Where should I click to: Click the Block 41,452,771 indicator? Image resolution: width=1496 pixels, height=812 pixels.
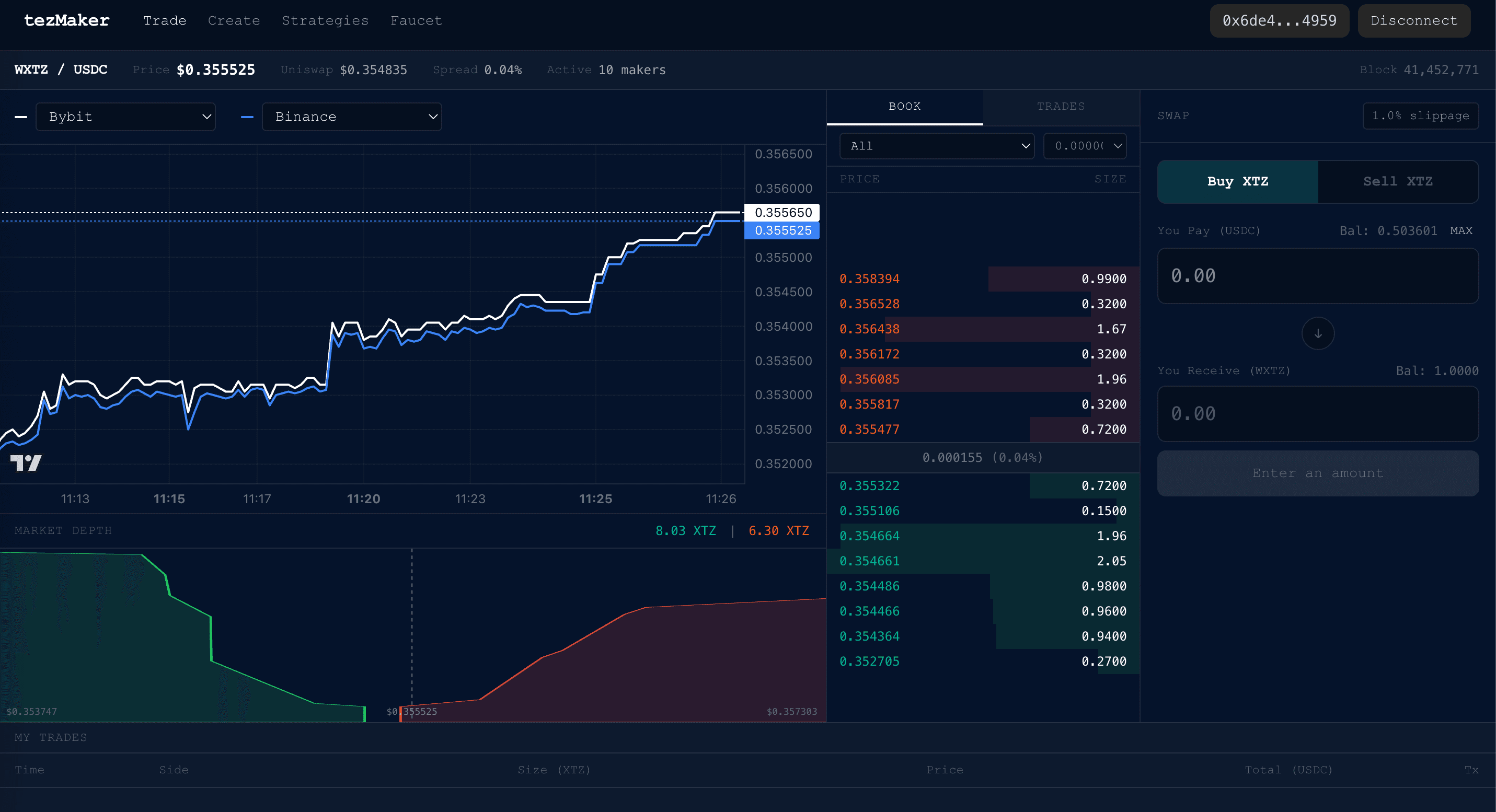click(x=1419, y=69)
